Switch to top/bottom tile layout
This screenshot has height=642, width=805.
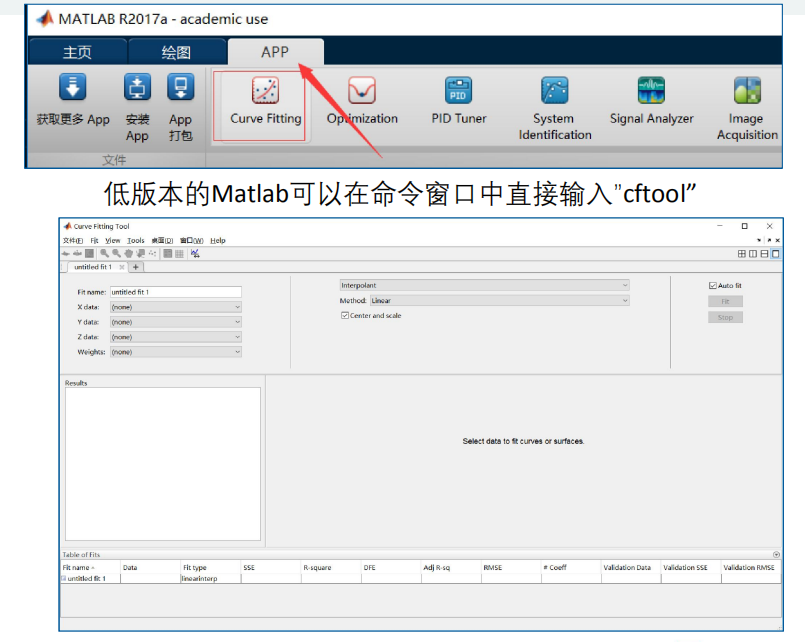click(x=764, y=254)
